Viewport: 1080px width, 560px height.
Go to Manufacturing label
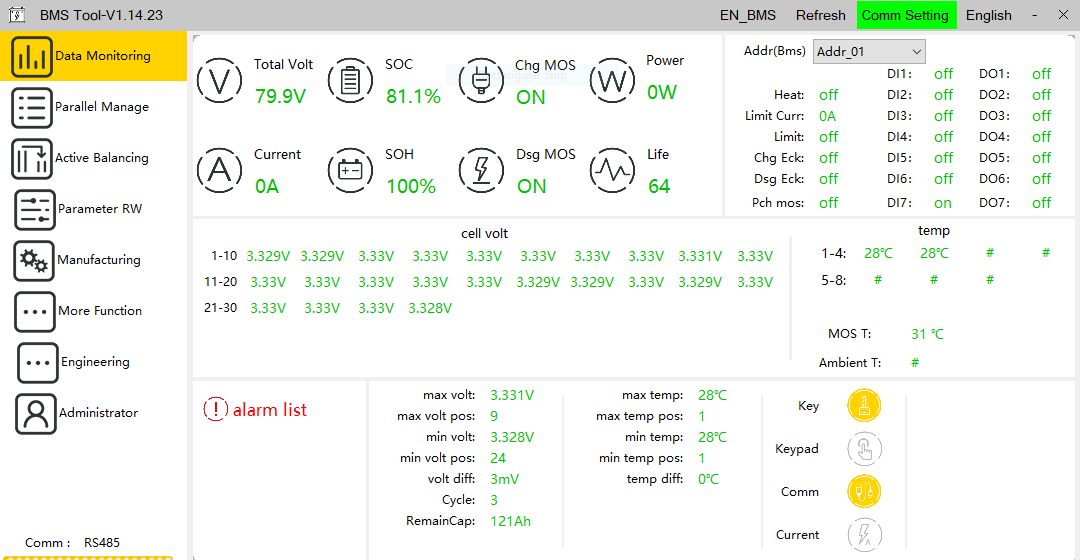pyautogui.click(x=99, y=260)
